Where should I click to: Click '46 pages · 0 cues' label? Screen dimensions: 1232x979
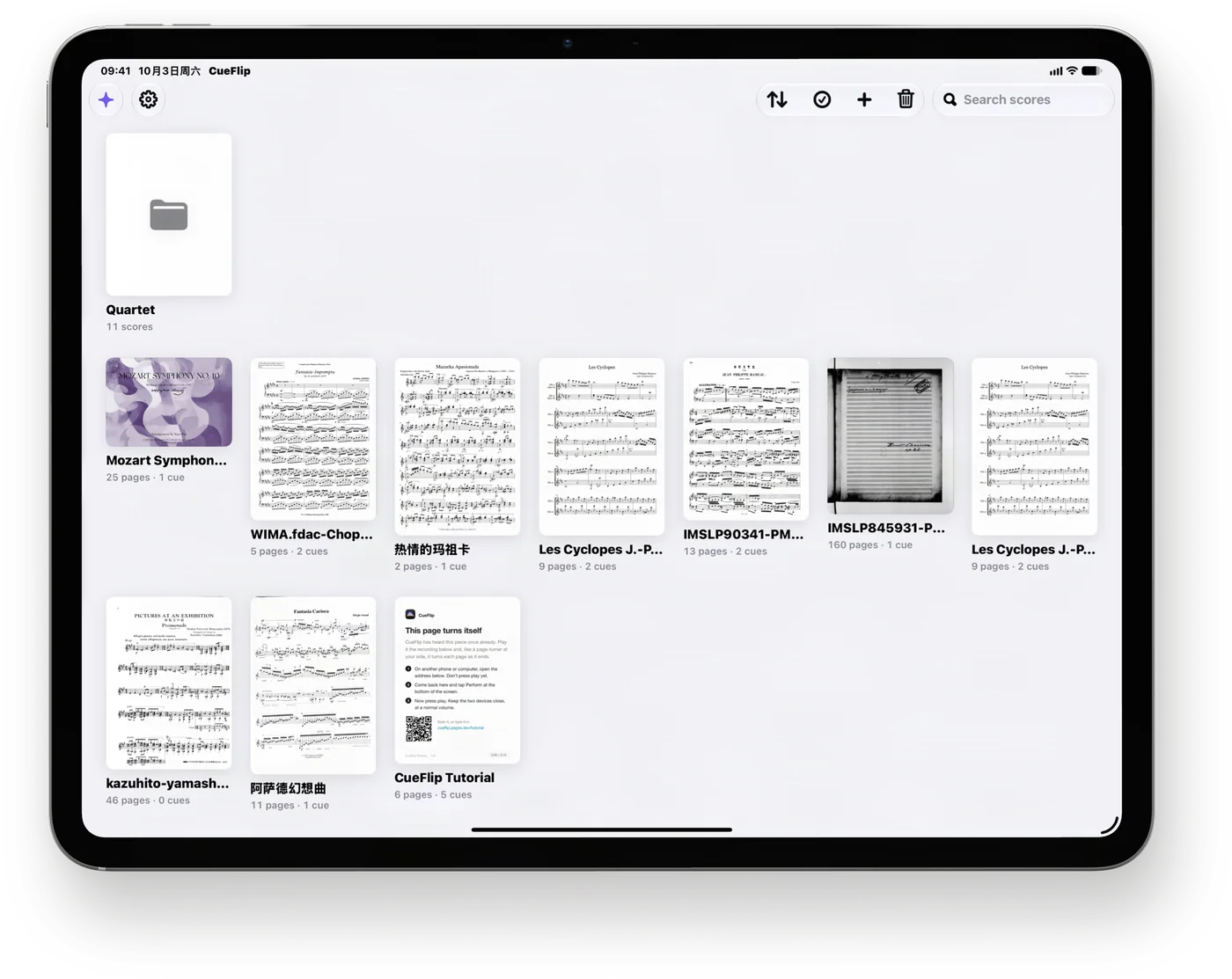(148, 800)
